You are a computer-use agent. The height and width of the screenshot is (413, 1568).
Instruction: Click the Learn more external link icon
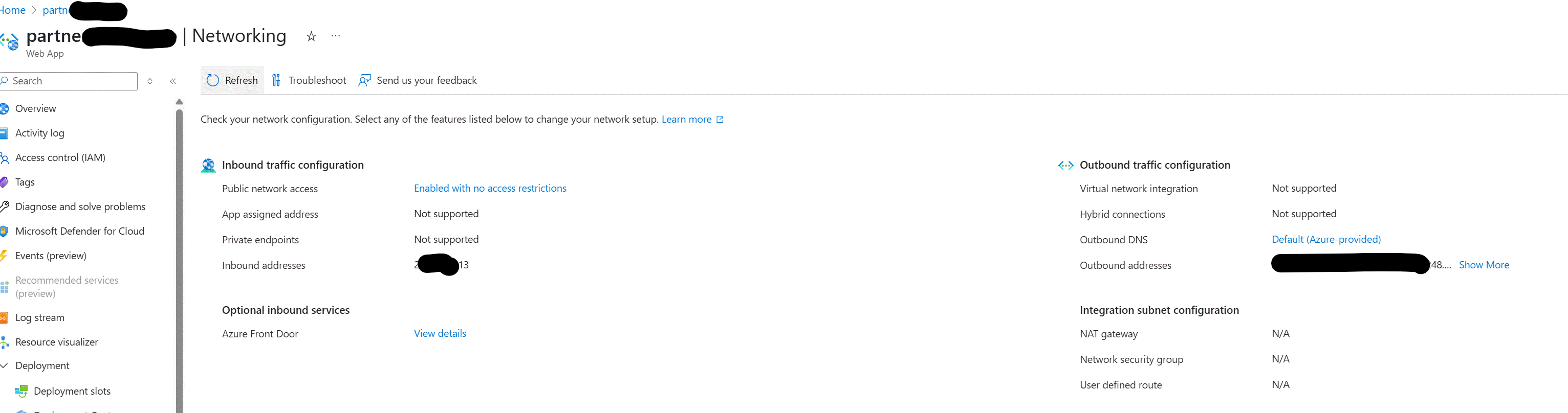(x=720, y=119)
